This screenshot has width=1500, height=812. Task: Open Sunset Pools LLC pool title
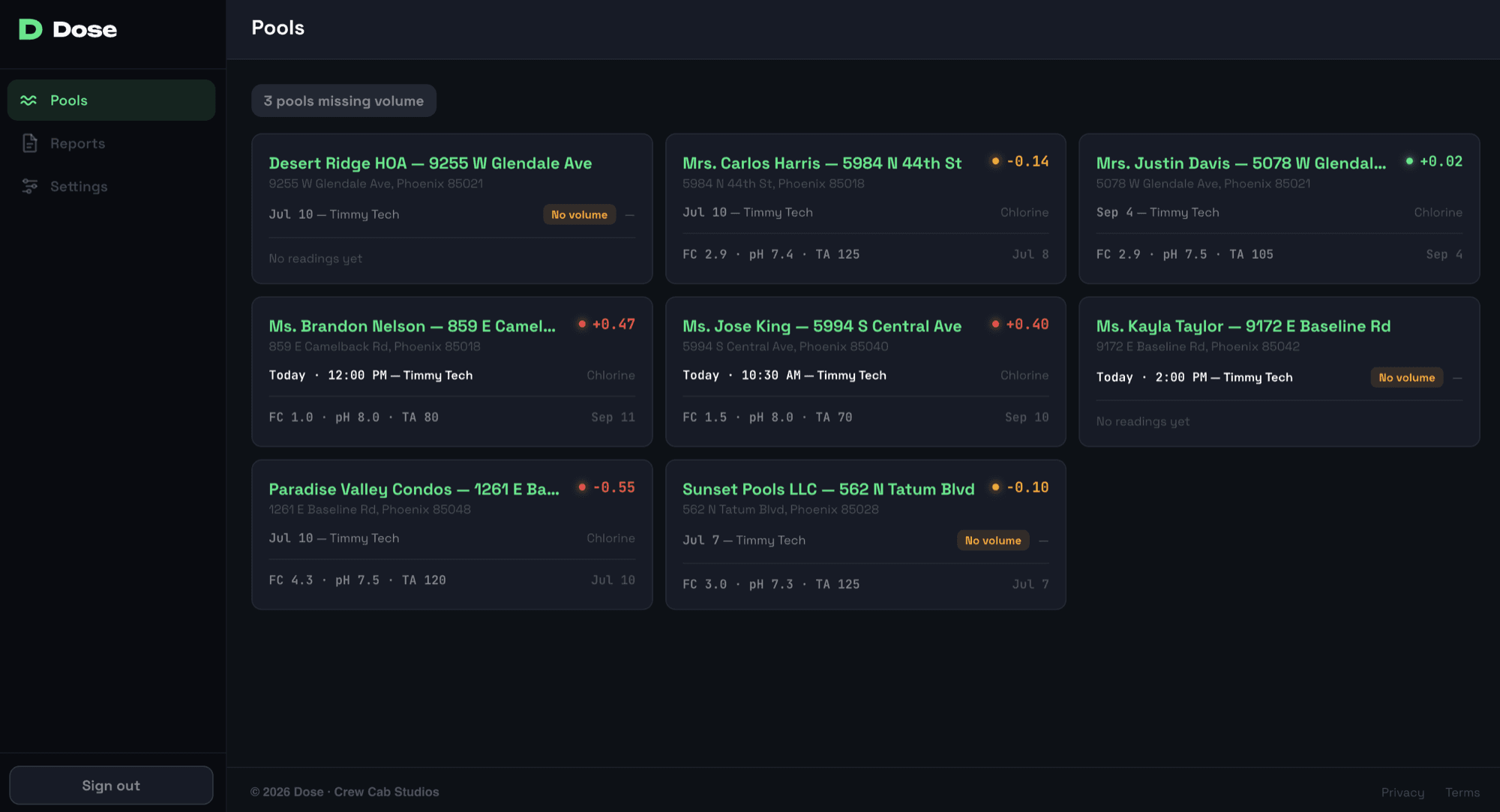(829, 489)
